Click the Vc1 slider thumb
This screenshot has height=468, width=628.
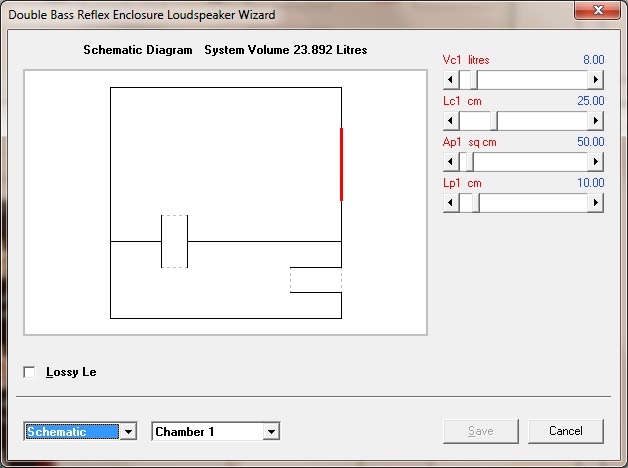pyautogui.click(x=474, y=80)
